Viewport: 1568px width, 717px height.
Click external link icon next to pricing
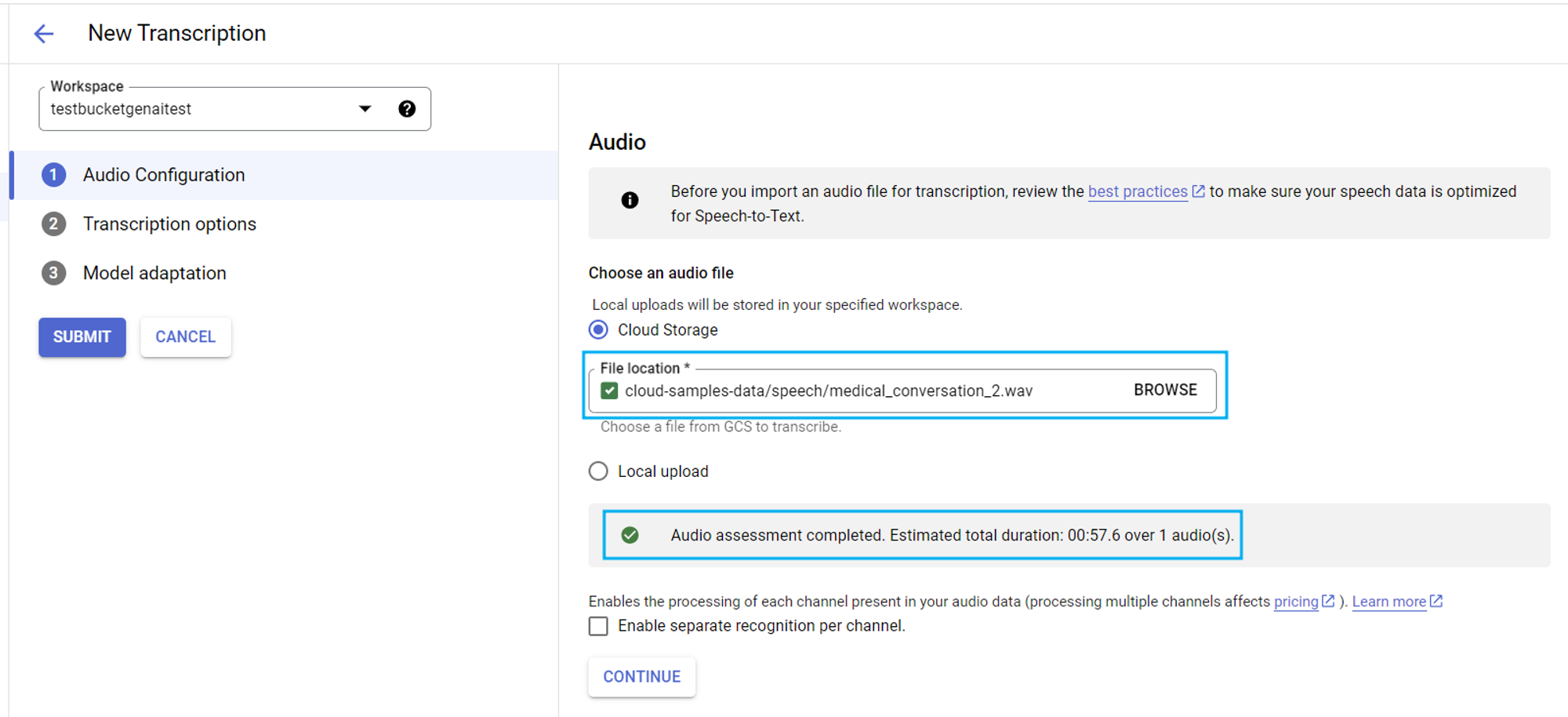(x=1328, y=601)
